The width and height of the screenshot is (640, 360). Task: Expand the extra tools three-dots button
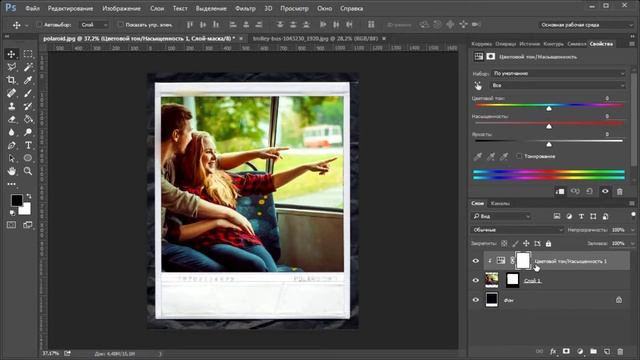click(11, 184)
